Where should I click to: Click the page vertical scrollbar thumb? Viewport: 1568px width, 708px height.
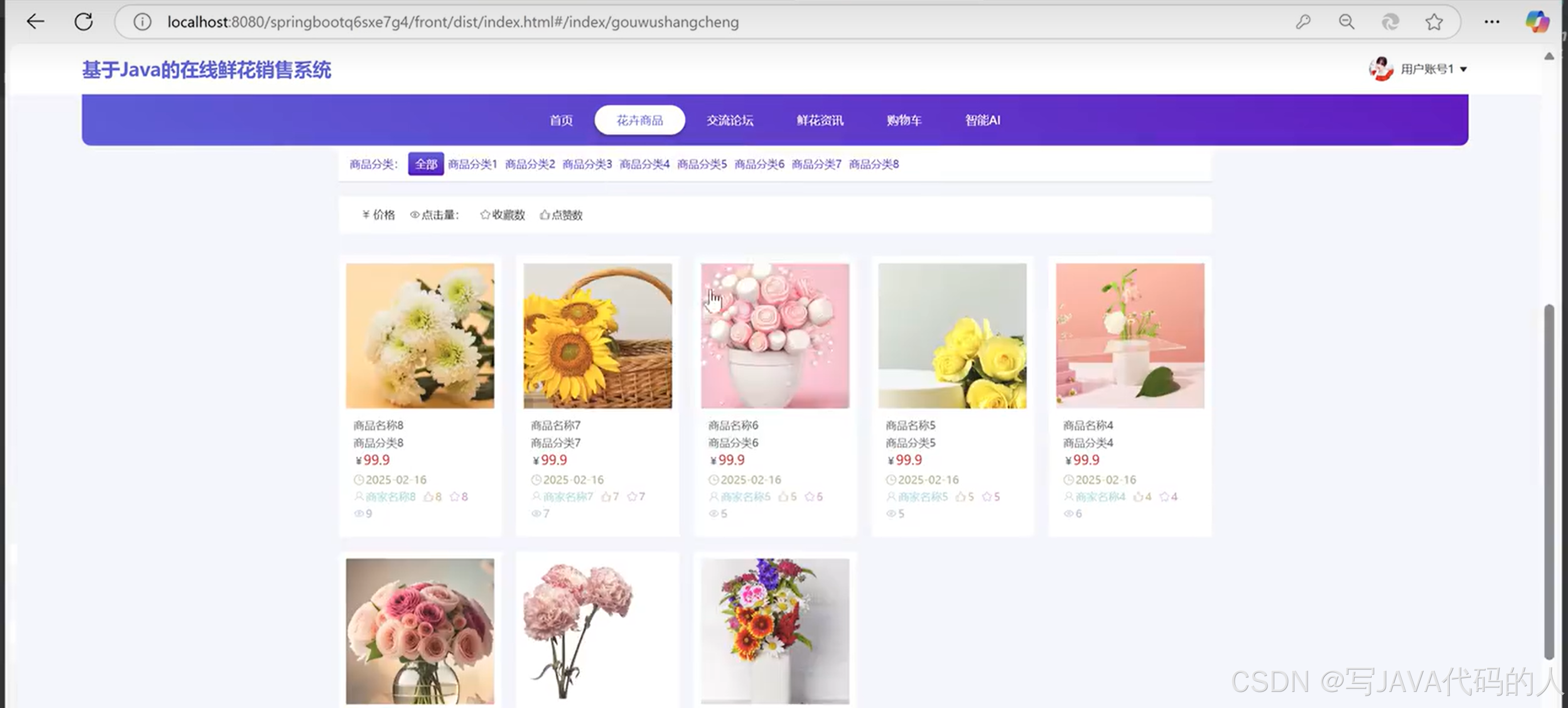[x=1548, y=481]
